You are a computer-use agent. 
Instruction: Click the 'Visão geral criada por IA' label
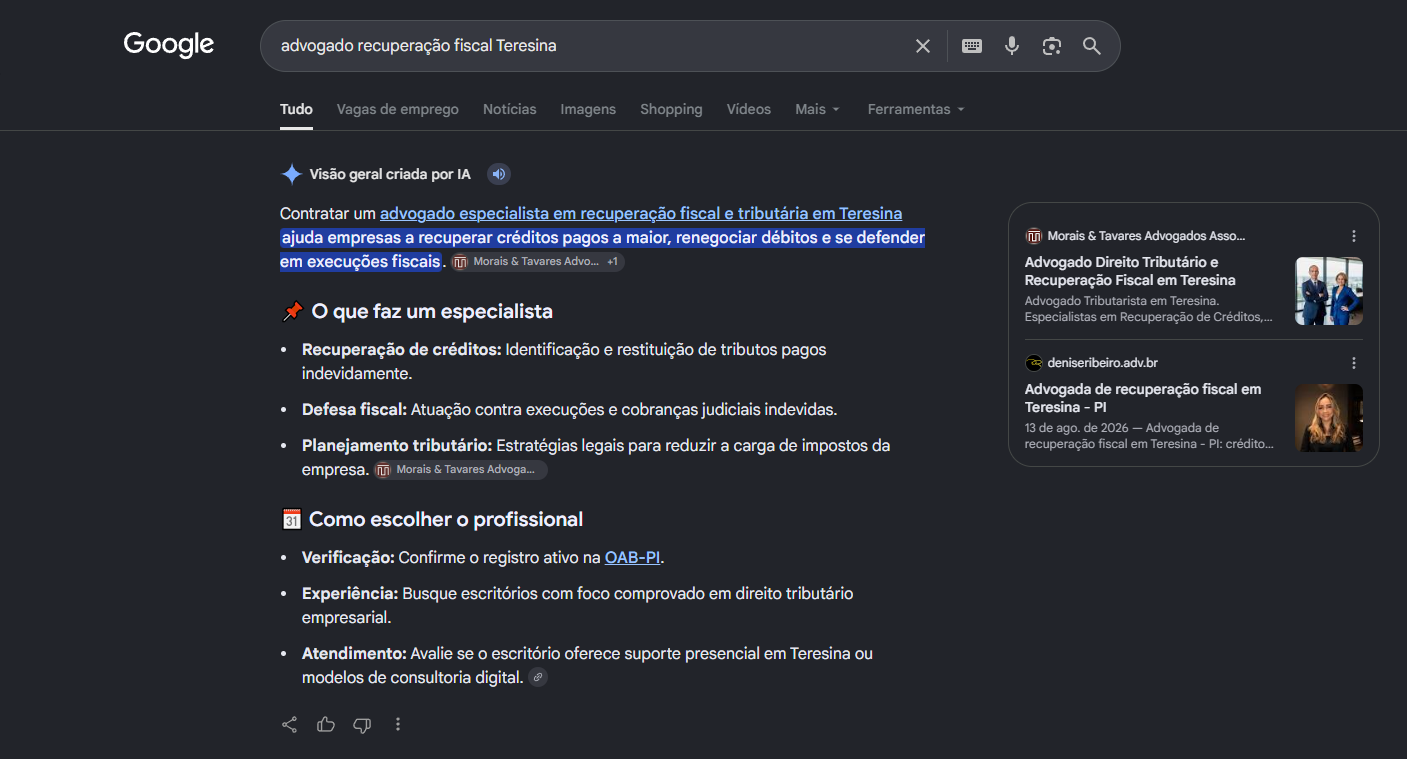pyautogui.click(x=390, y=175)
